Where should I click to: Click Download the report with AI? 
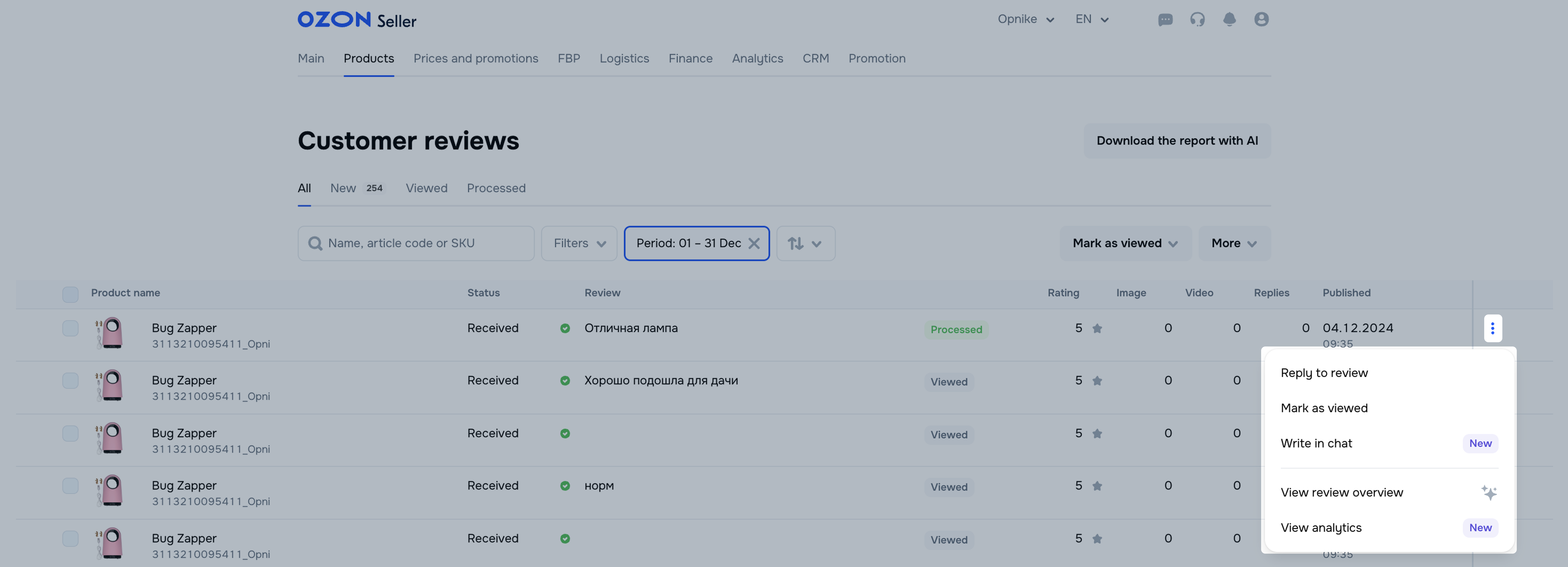pyautogui.click(x=1177, y=141)
